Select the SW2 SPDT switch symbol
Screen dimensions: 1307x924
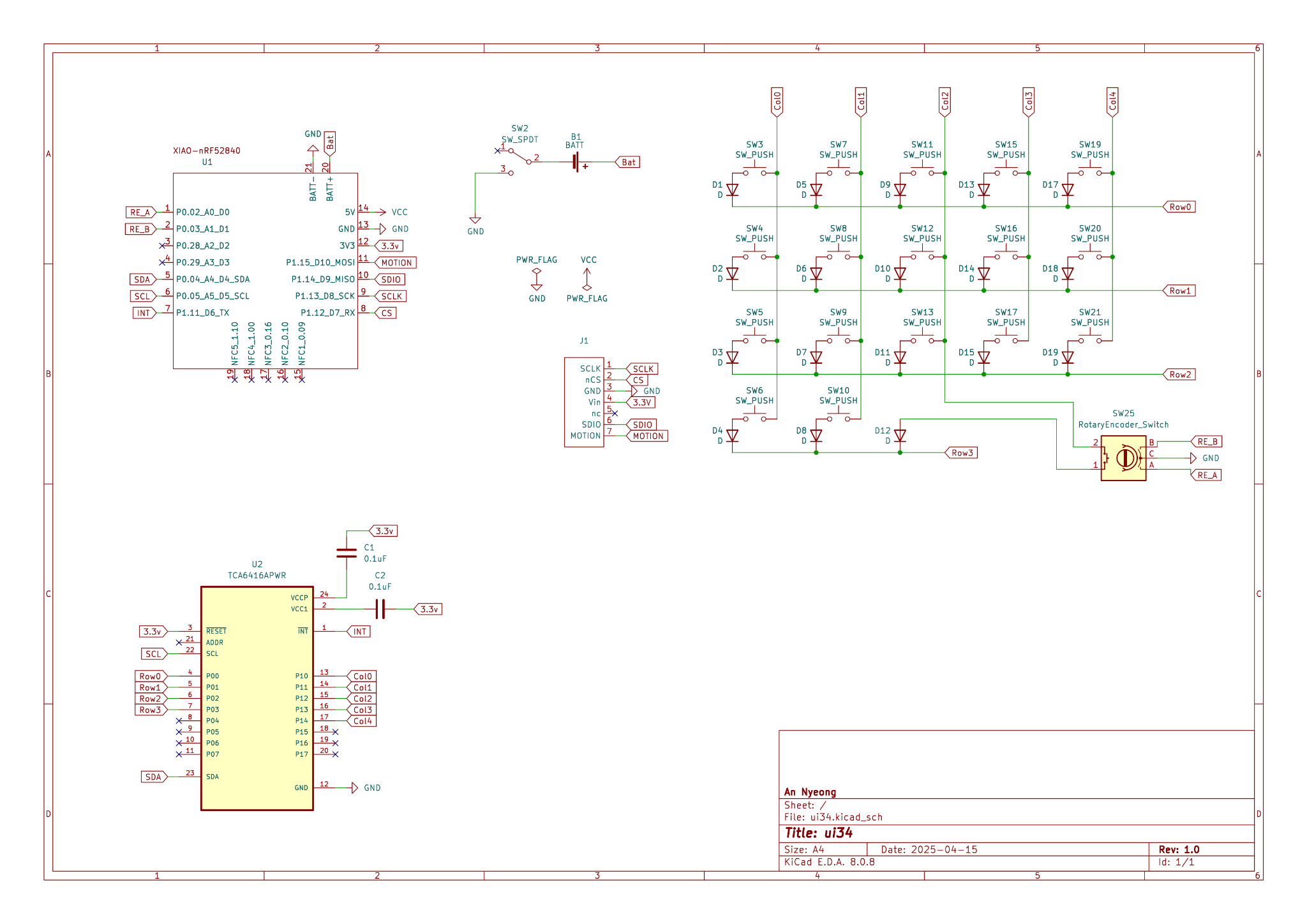(519, 157)
